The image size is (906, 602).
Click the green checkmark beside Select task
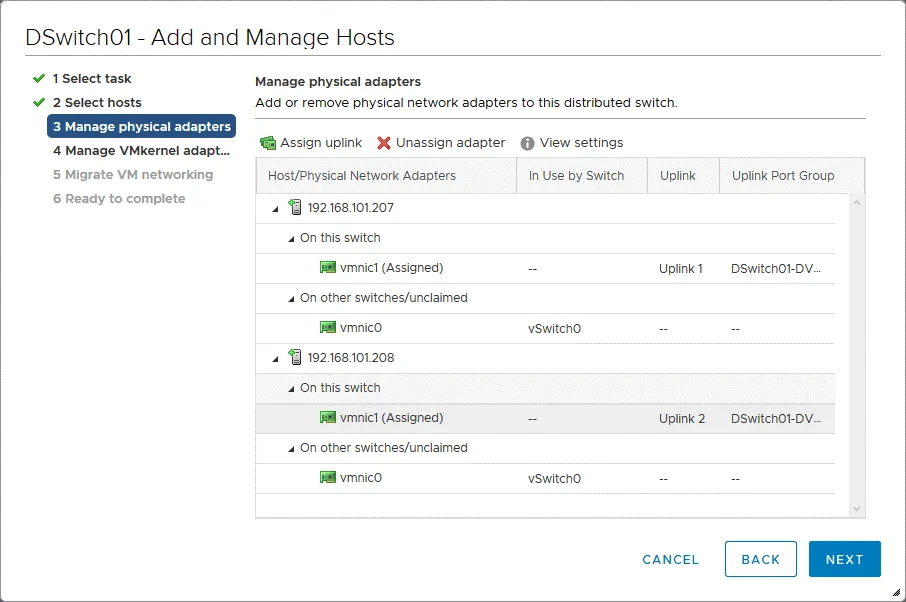click(38, 78)
